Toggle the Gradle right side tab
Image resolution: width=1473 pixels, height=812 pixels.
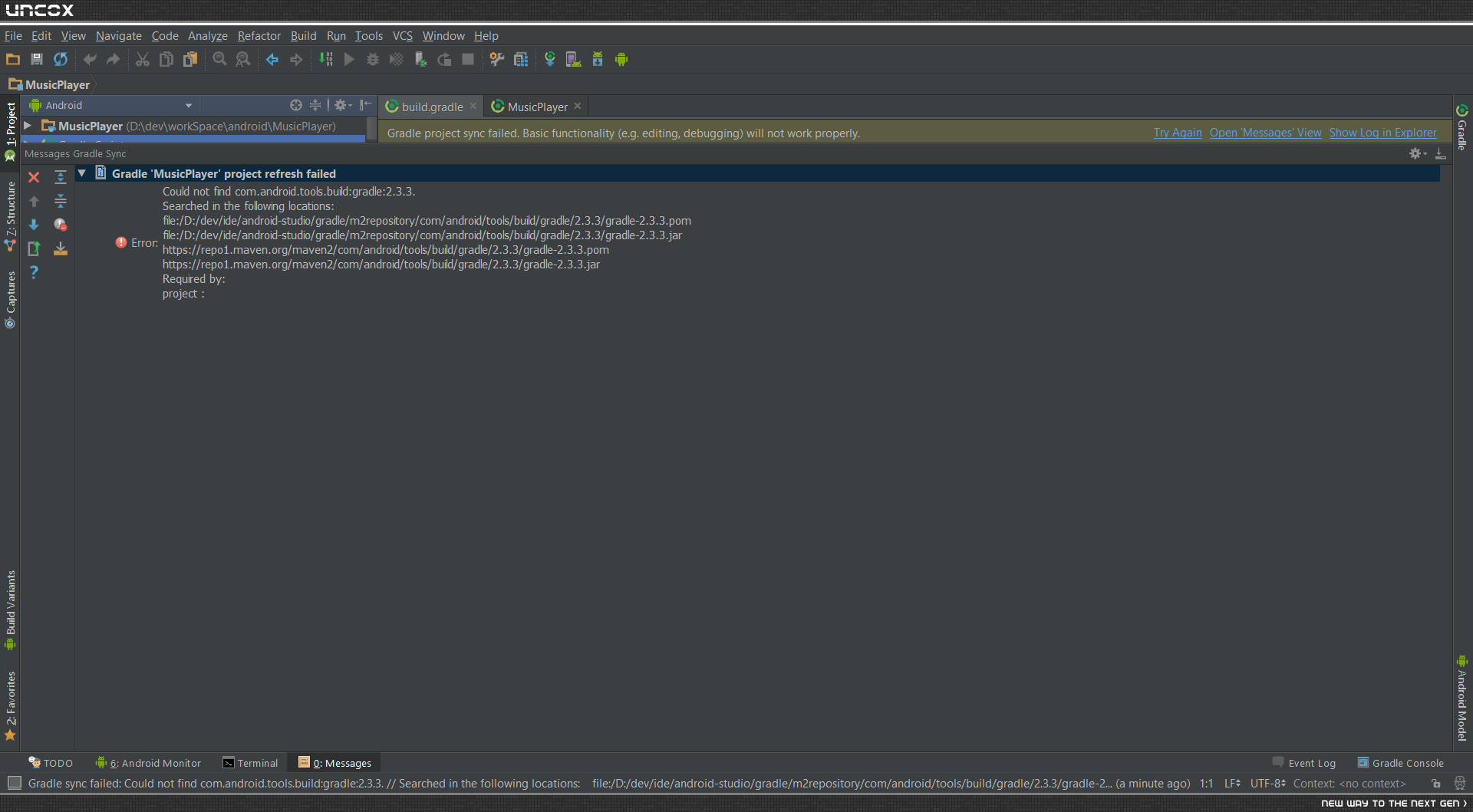(1462, 128)
